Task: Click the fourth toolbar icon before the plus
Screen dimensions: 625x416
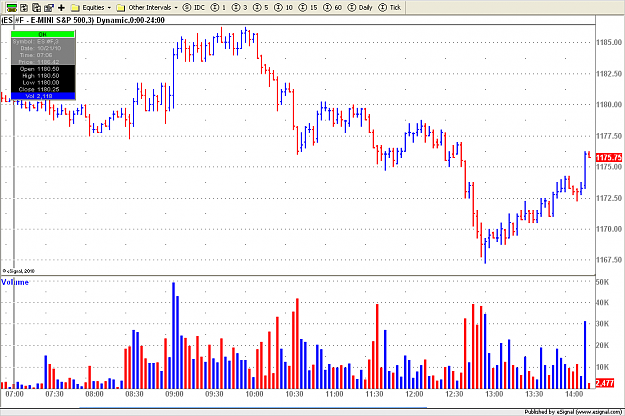Action: pyautogui.click(x=49, y=7)
